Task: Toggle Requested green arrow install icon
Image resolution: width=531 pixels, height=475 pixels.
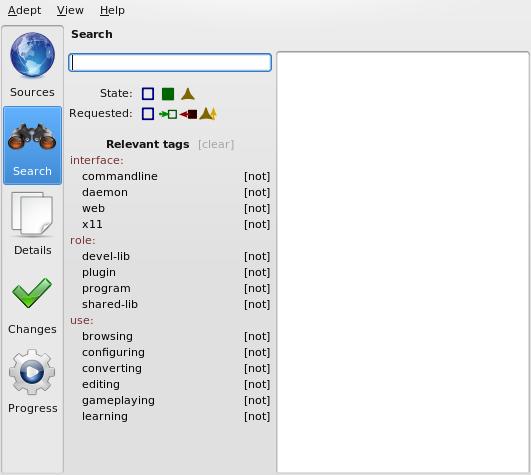Action: [x=168, y=114]
